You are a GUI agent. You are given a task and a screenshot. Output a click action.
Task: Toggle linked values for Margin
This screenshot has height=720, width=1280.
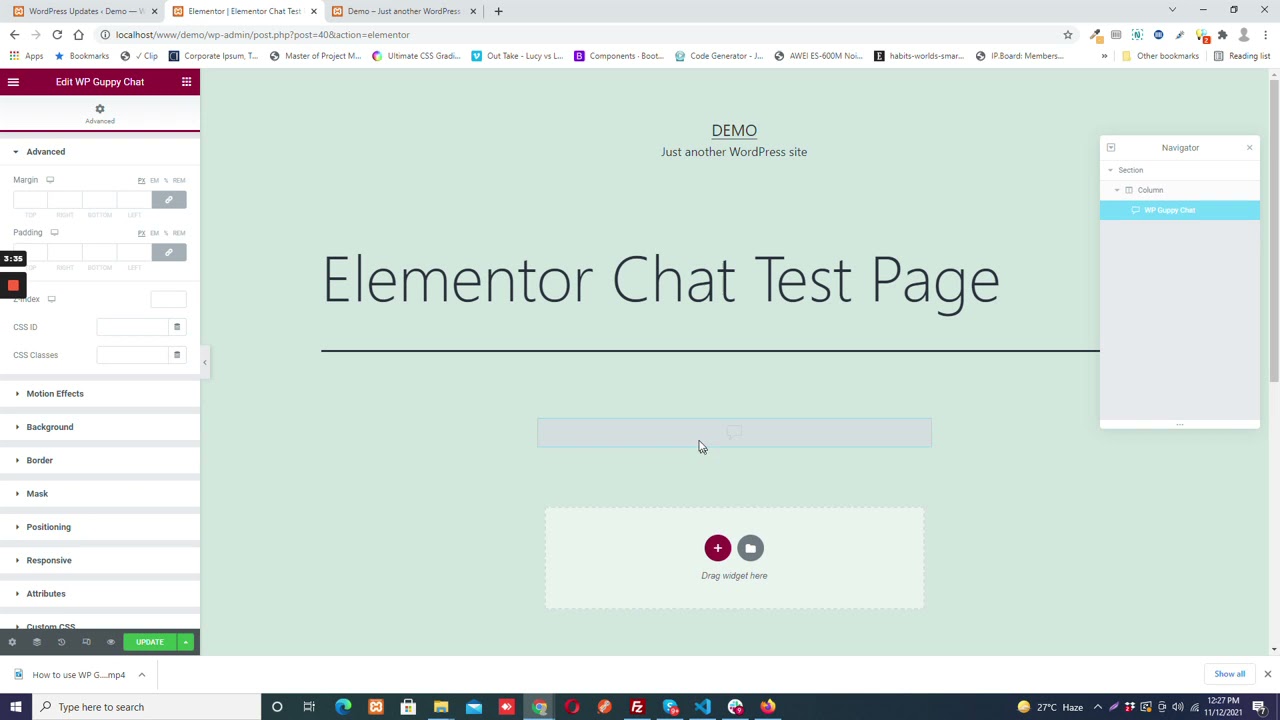168,200
